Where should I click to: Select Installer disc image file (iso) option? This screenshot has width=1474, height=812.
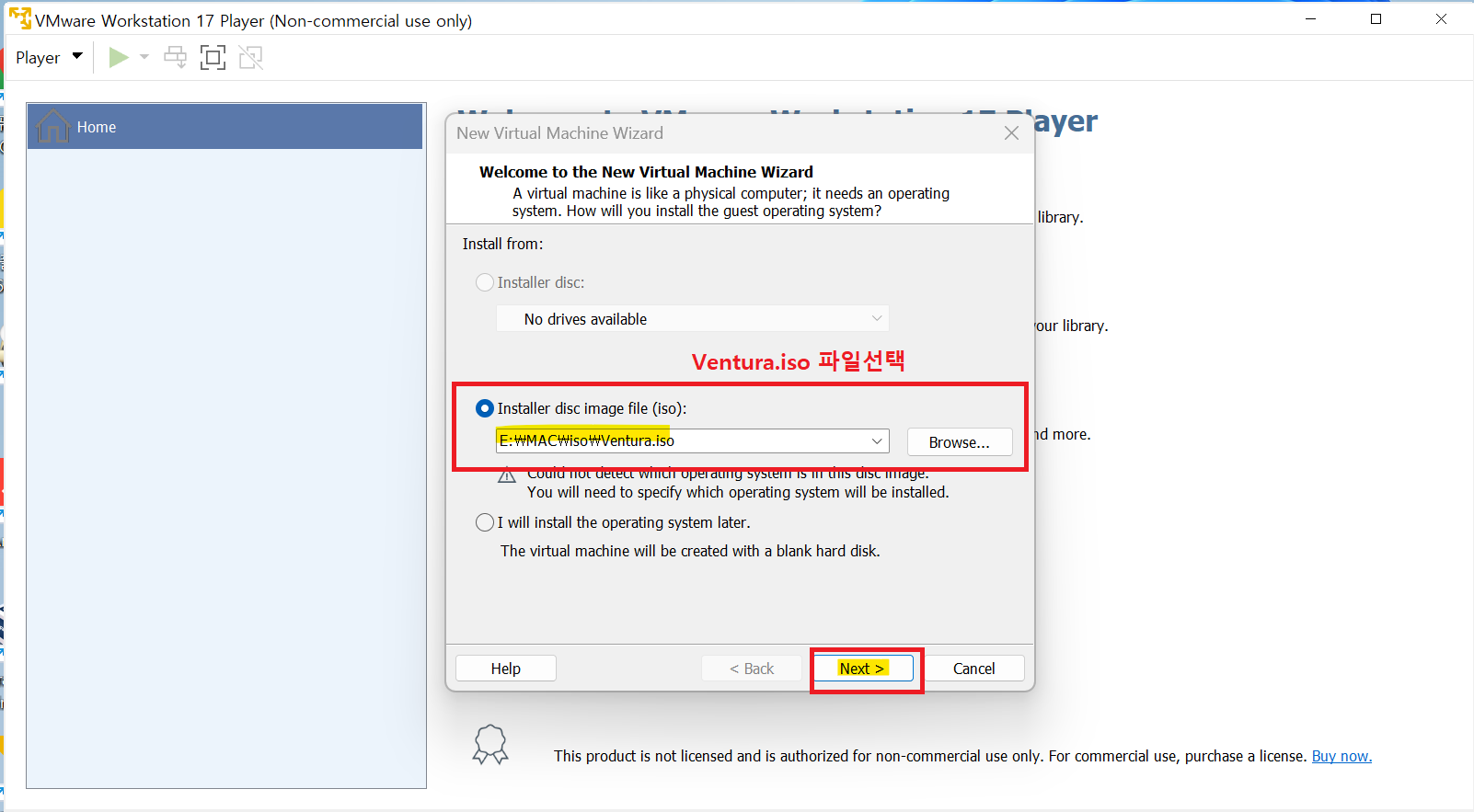pos(484,408)
